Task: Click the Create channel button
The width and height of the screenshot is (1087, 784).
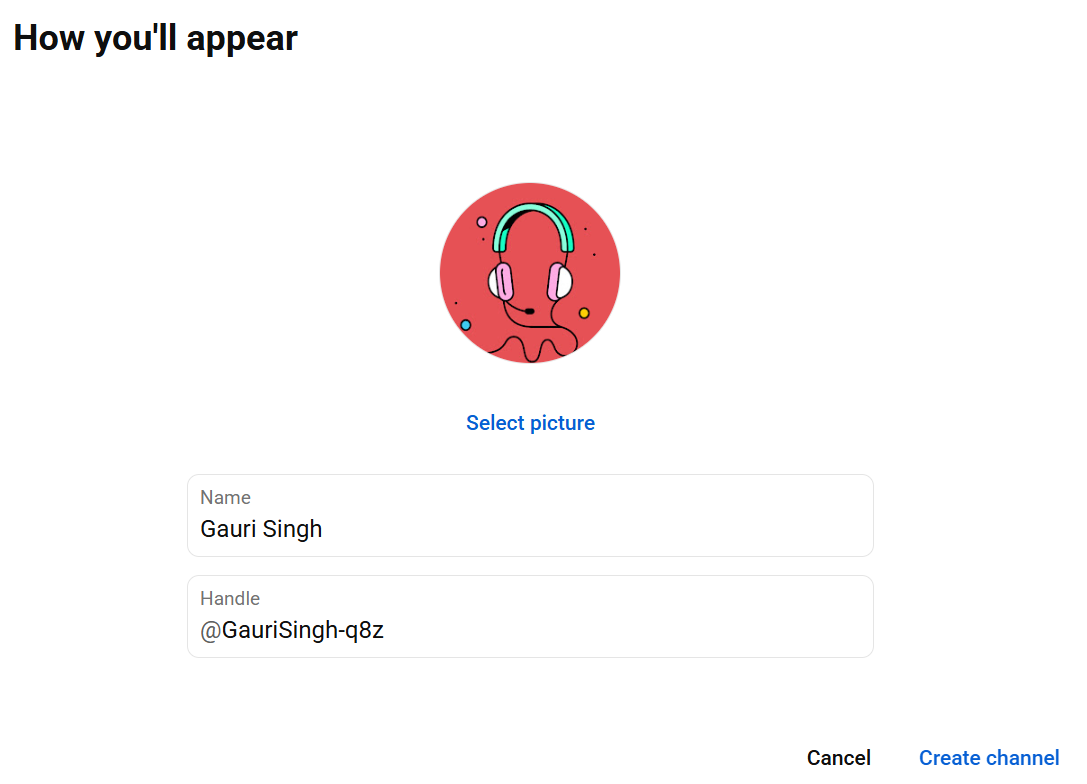Action: (x=989, y=758)
